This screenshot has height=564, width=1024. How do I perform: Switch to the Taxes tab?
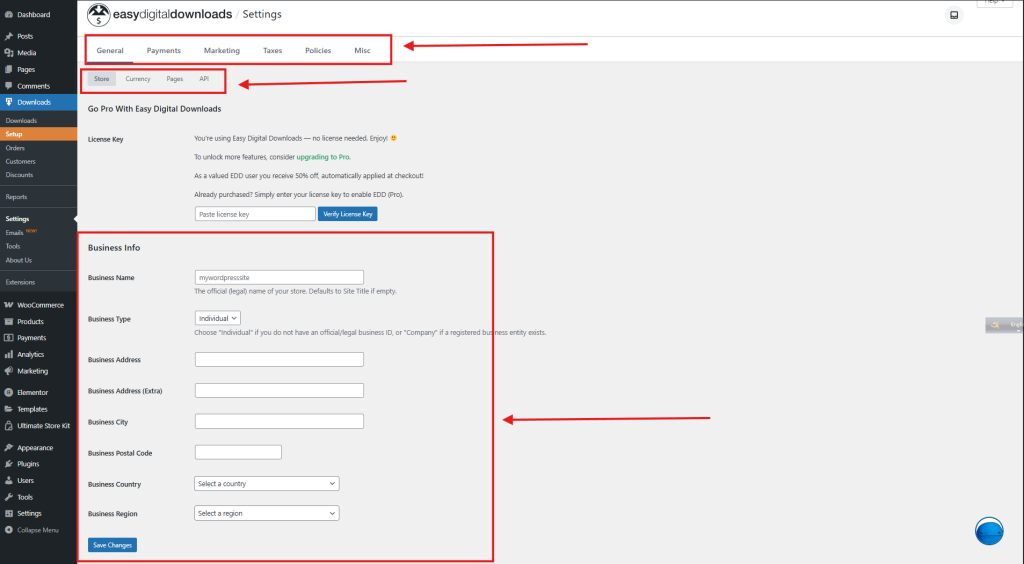click(272, 50)
